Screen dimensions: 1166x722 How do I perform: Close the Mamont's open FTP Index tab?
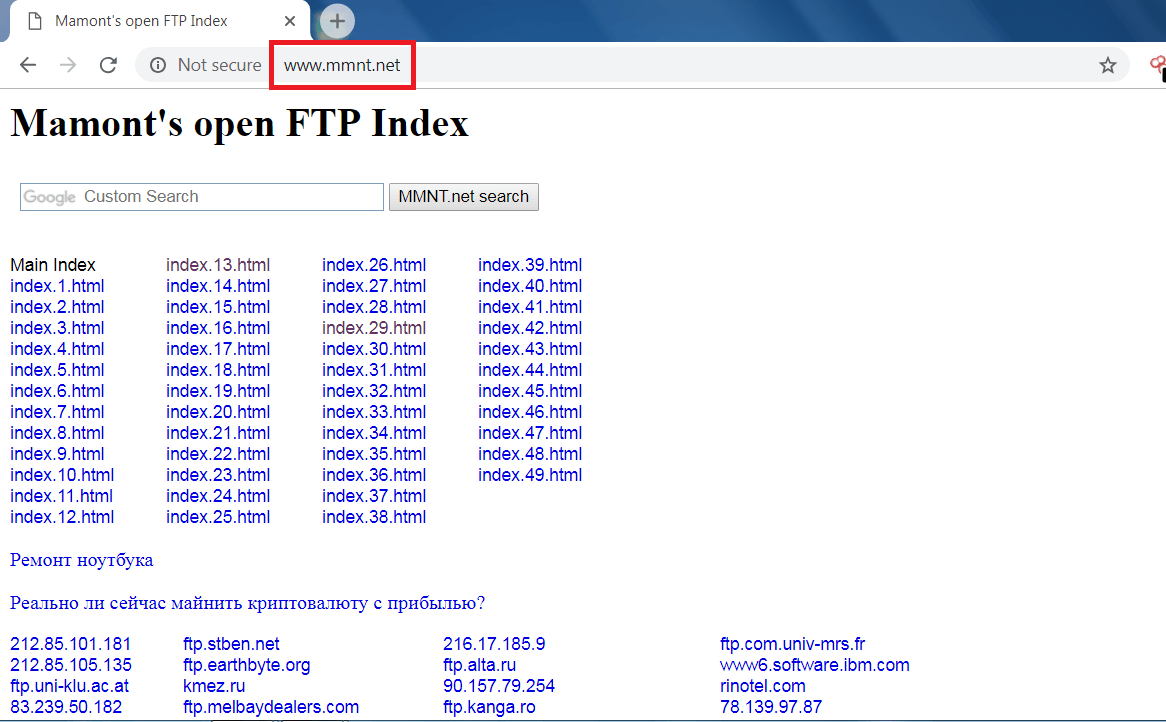click(x=290, y=21)
